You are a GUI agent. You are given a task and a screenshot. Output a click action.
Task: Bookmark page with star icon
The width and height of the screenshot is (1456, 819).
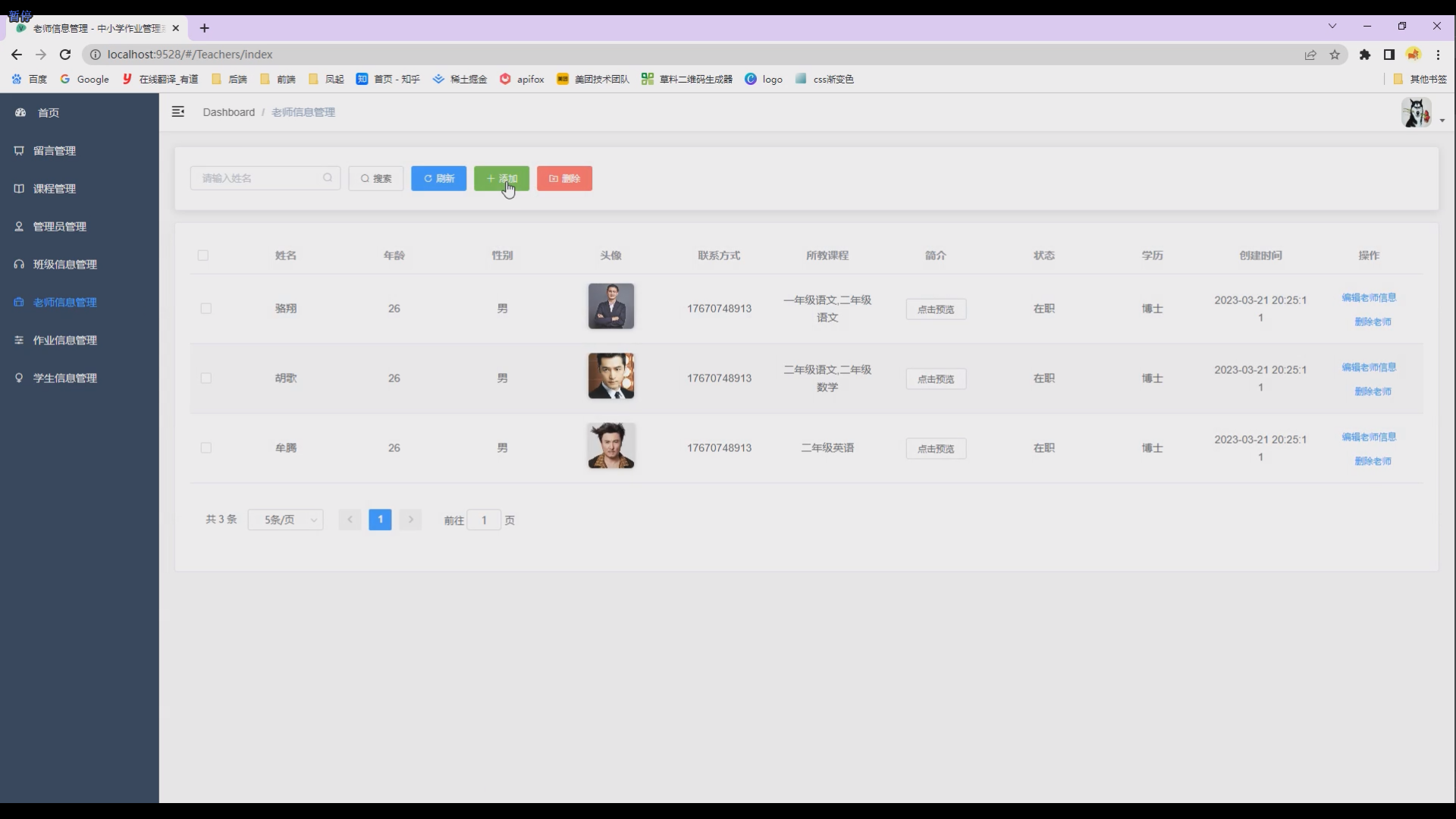click(1335, 55)
